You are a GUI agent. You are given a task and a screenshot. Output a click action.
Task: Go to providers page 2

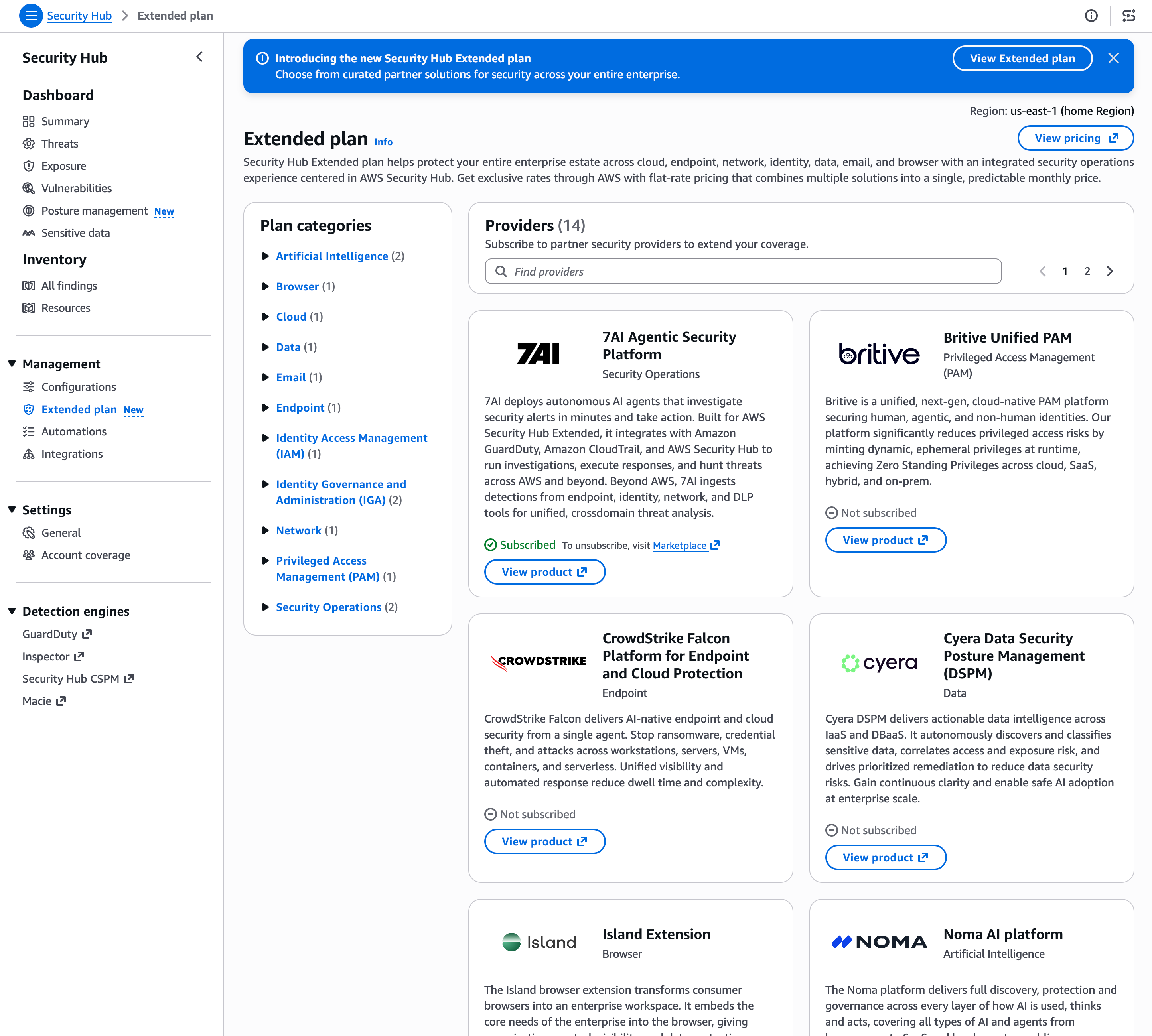(x=1087, y=272)
